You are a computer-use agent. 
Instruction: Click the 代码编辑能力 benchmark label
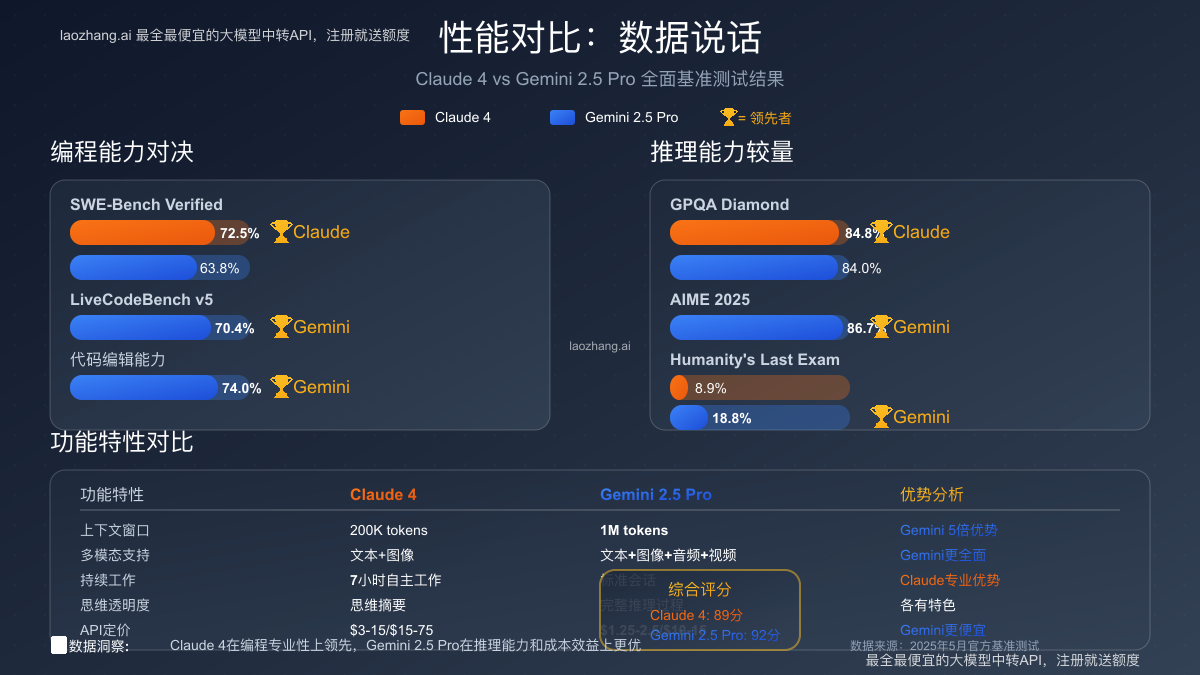pos(118,360)
